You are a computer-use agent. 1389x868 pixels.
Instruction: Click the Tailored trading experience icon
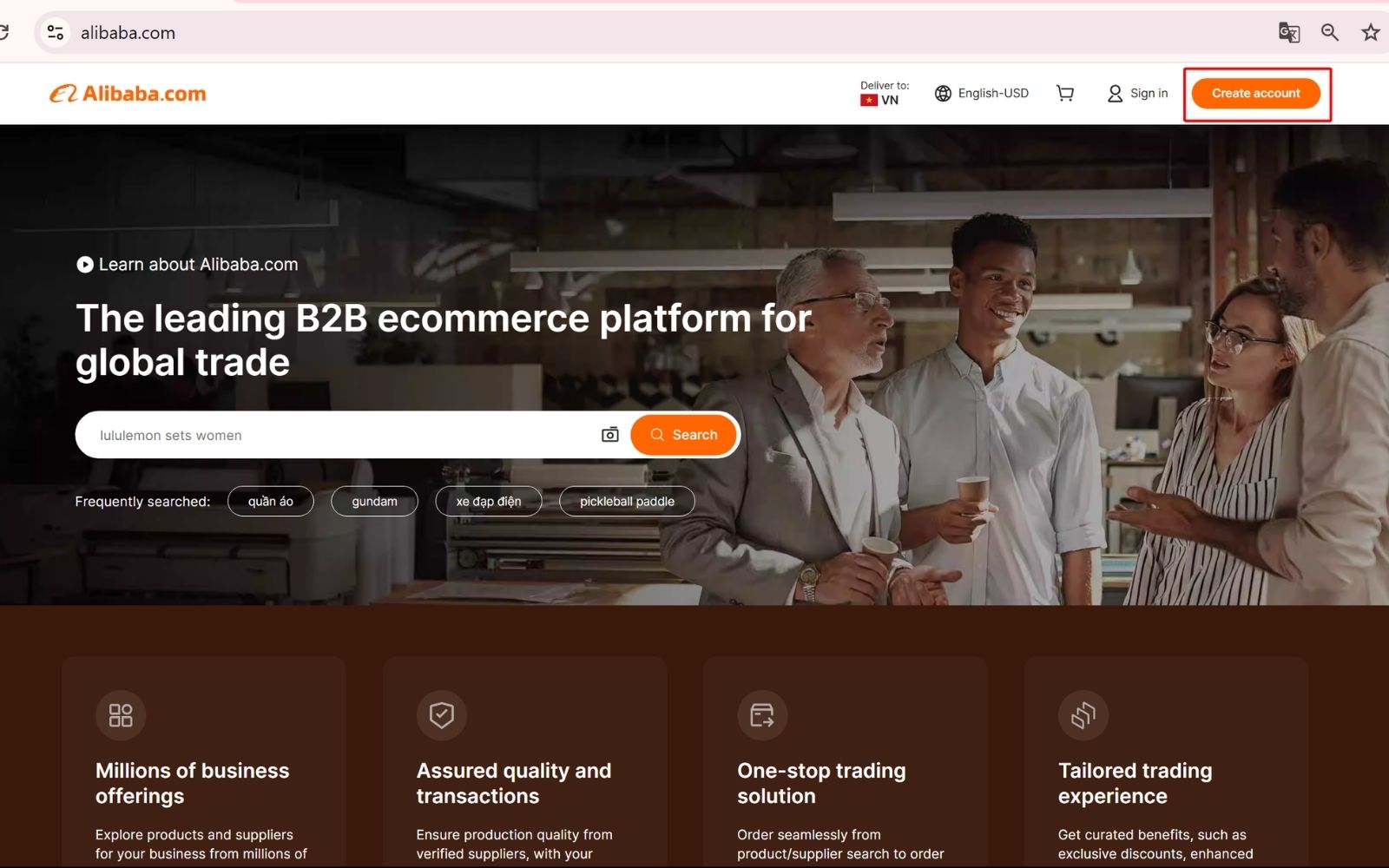pos(1083,715)
